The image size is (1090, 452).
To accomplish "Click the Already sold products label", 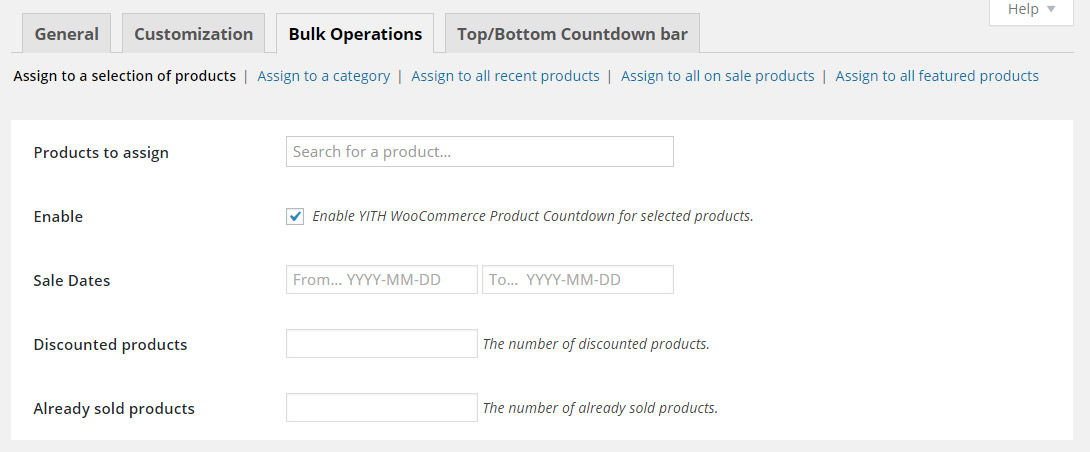I will pyautogui.click(x=114, y=409).
